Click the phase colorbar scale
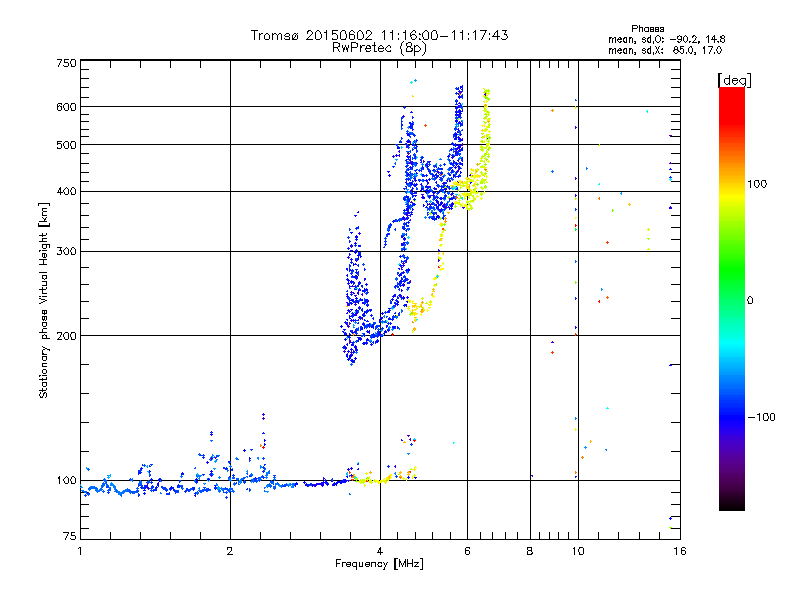 coord(732,298)
